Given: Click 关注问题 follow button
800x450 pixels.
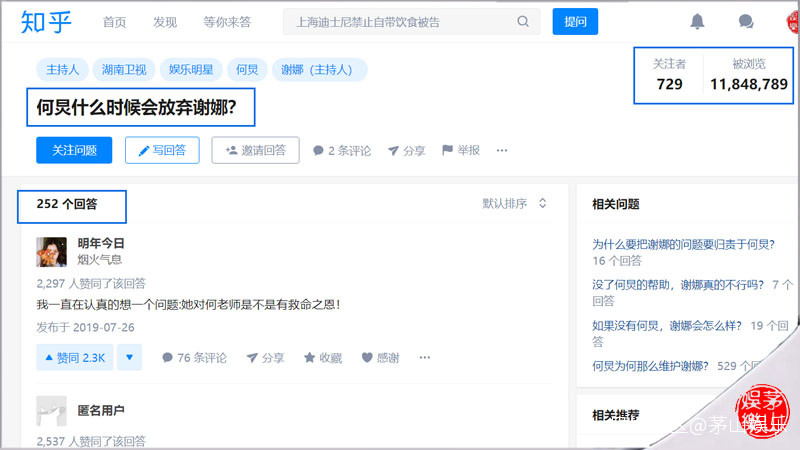Looking at the screenshot, I should (x=74, y=150).
